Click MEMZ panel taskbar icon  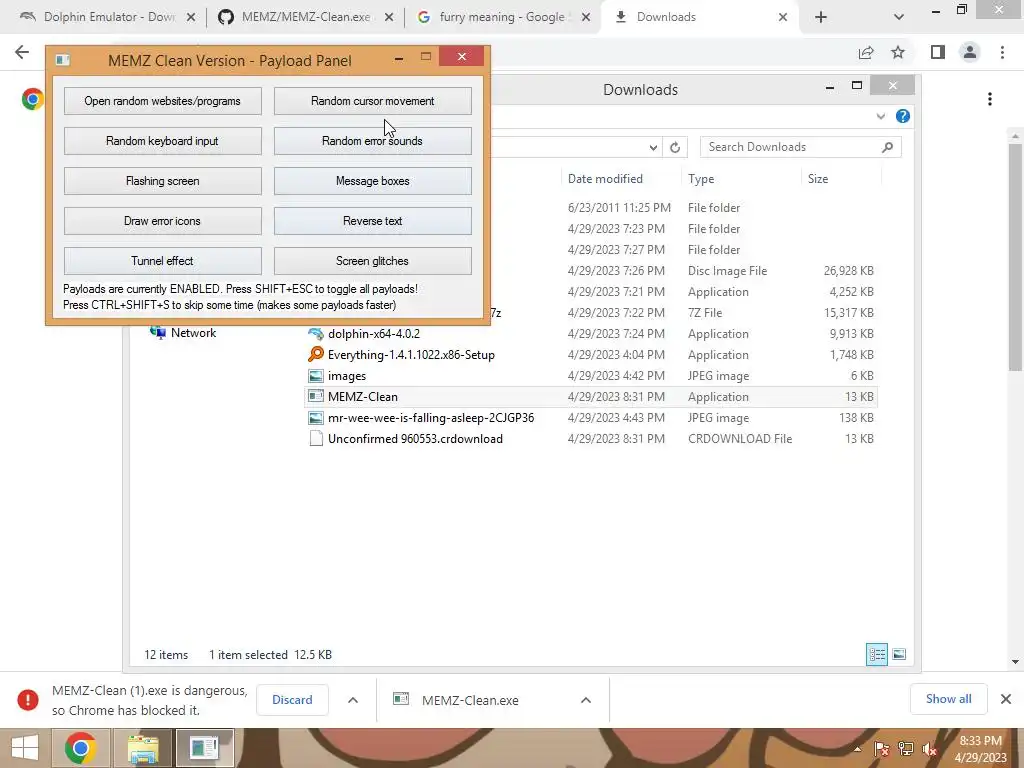pos(204,748)
